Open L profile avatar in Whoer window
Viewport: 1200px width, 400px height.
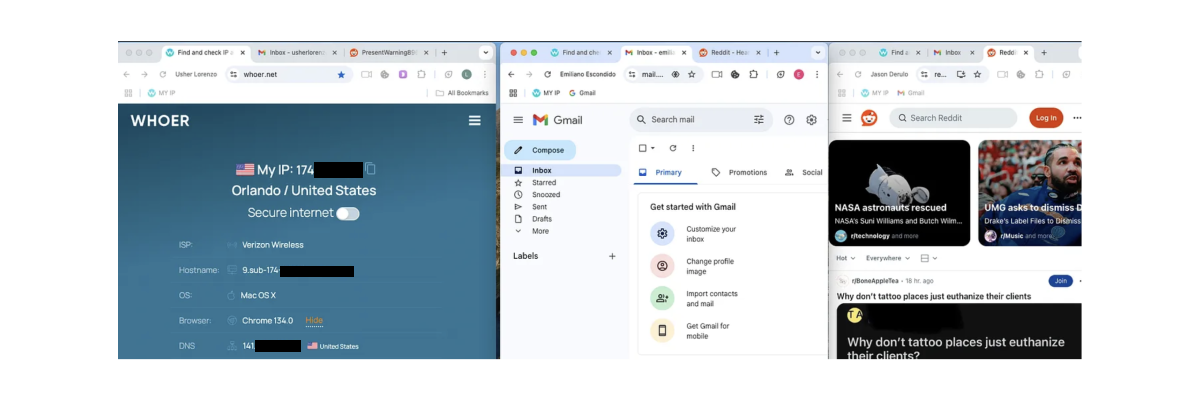tap(466, 74)
